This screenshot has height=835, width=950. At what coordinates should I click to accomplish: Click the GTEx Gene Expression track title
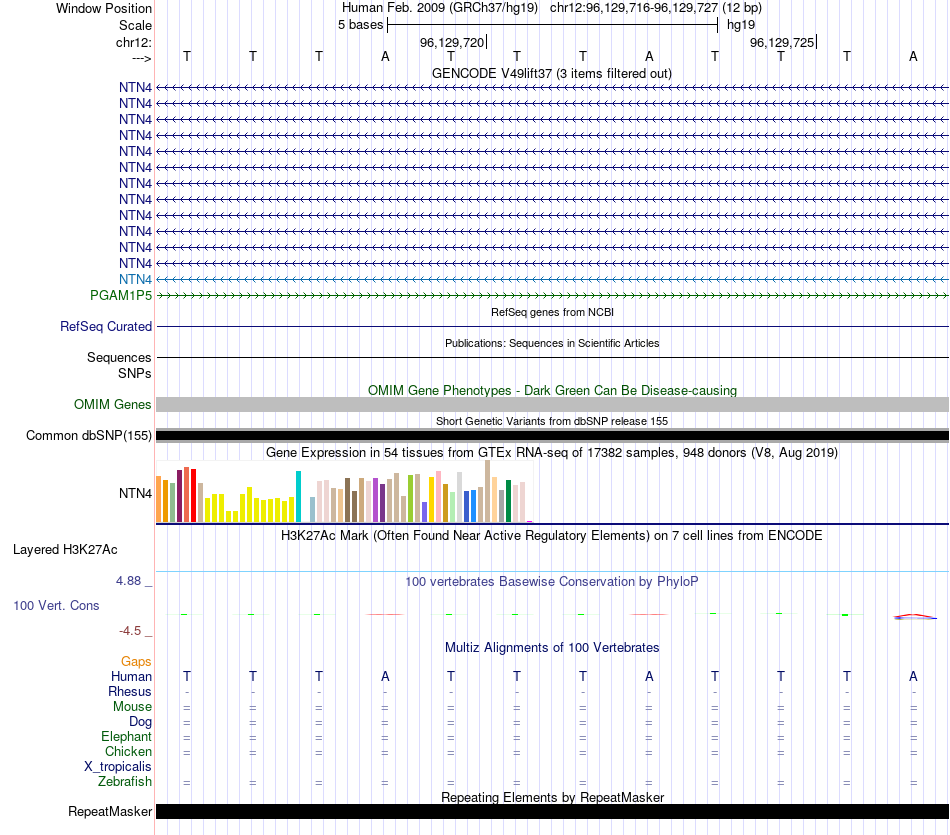[x=552, y=453]
